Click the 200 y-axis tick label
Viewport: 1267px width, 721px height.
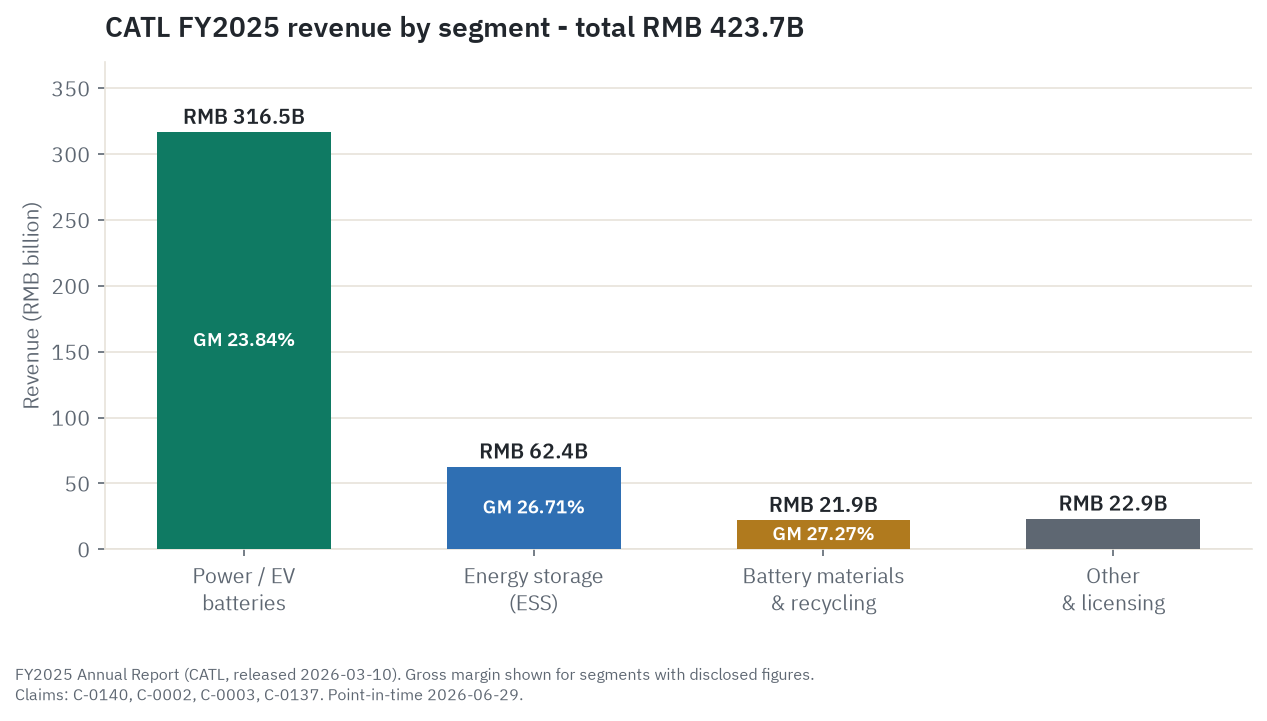[x=71, y=286]
